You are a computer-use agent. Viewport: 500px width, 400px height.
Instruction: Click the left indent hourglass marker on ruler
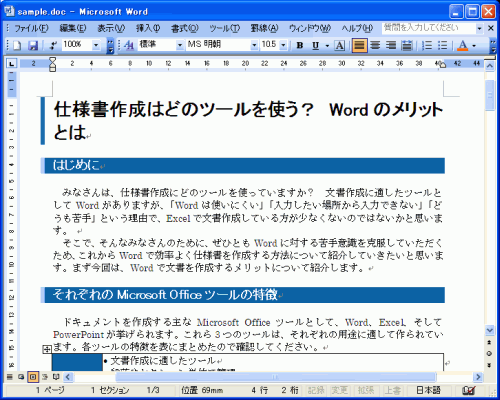click(53, 64)
